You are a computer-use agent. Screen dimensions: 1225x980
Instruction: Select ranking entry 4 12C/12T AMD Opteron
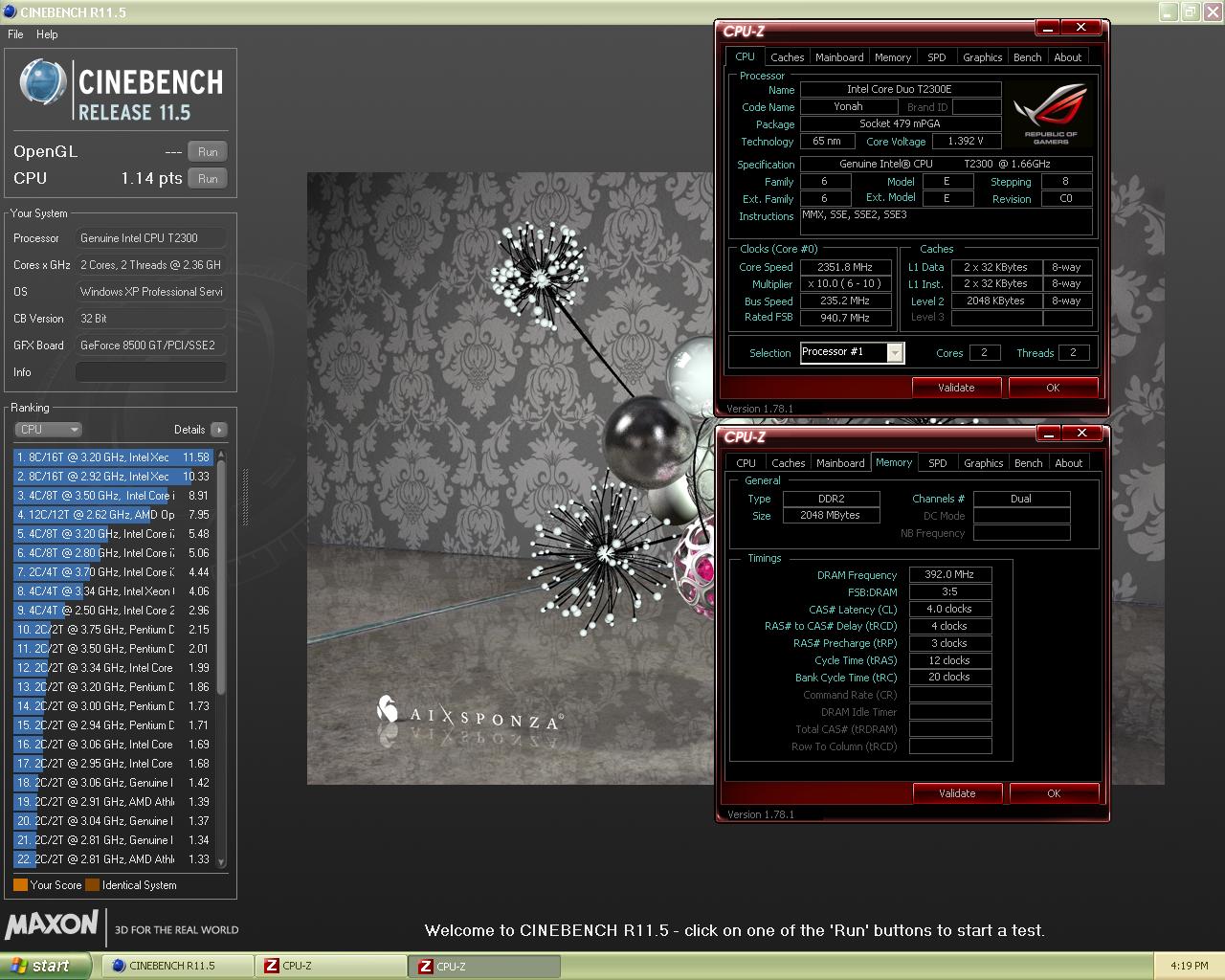click(113, 515)
